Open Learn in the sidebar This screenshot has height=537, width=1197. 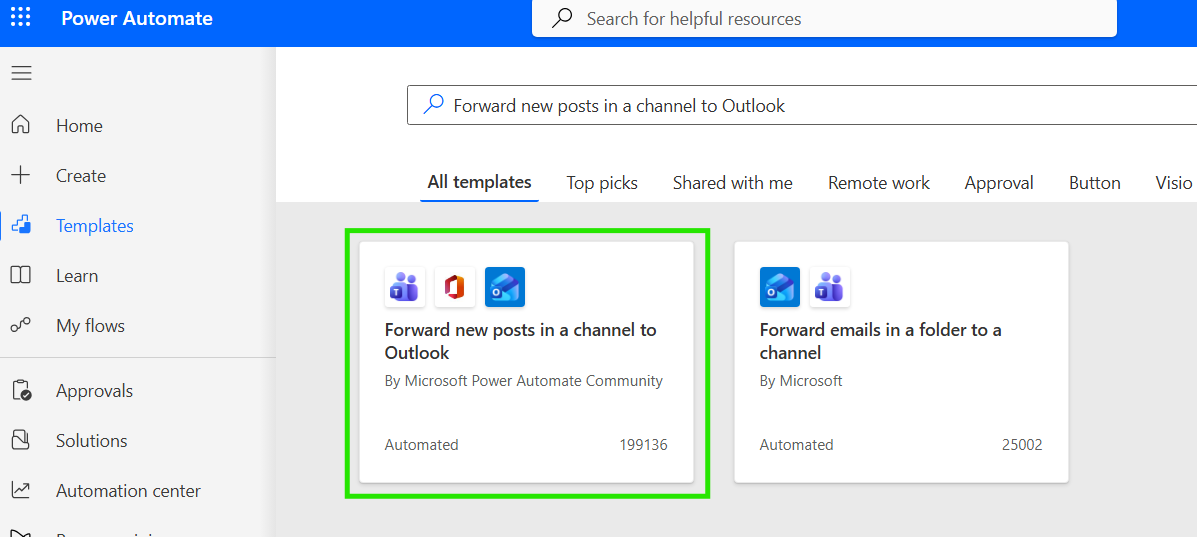[x=77, y=276]
